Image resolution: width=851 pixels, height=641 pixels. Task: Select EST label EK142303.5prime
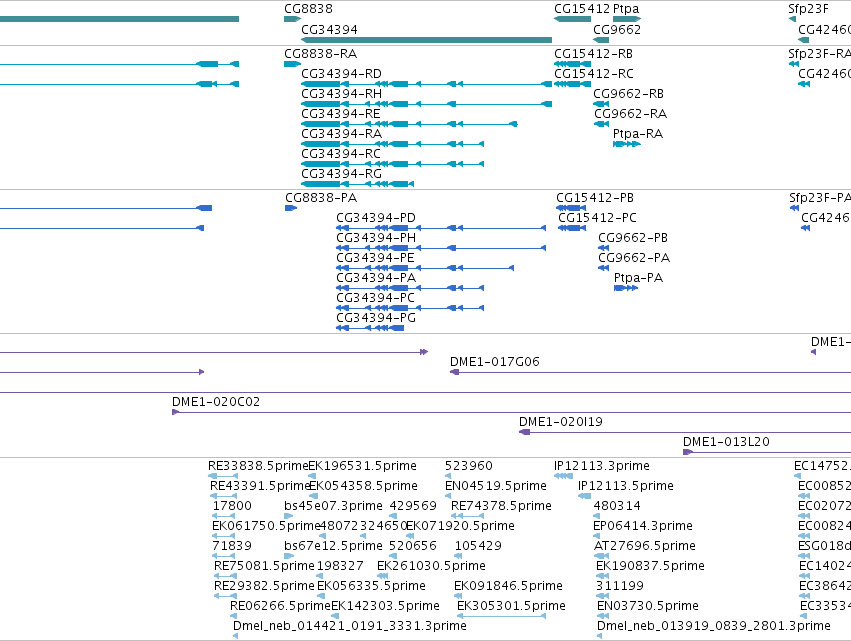click(x=385, y=607)
